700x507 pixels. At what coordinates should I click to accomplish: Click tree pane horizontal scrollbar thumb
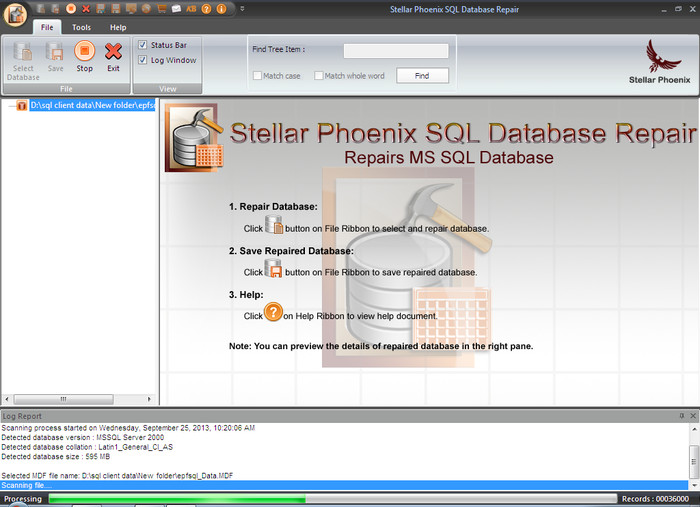coord(63,399)
